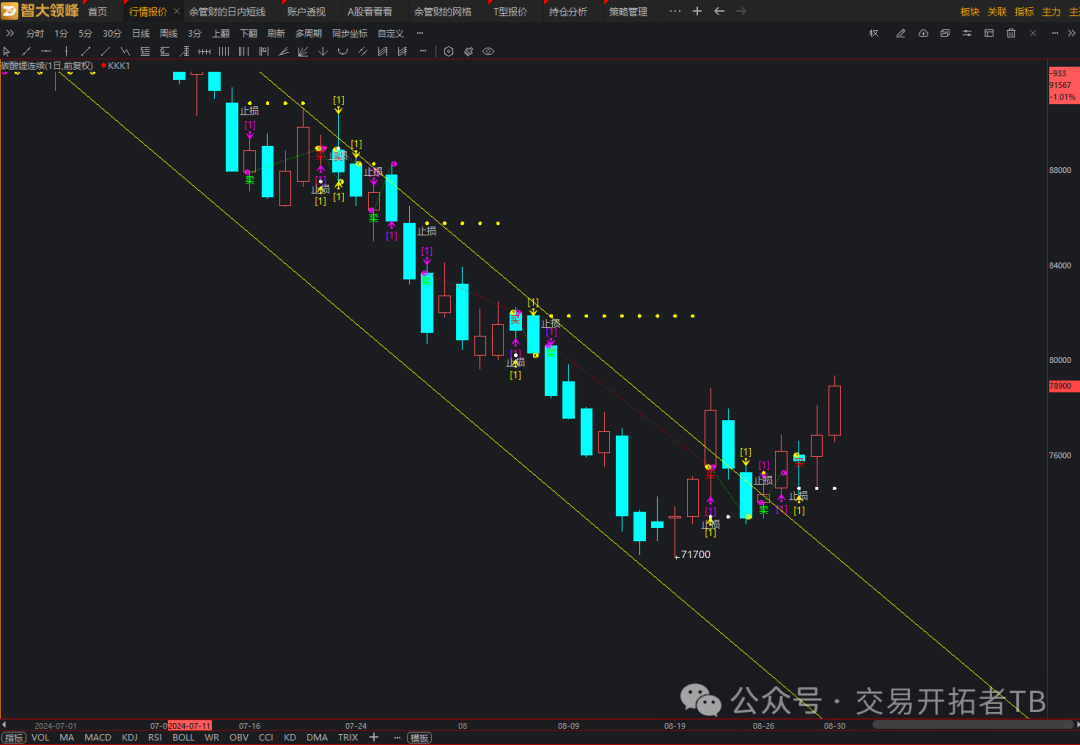Viewport: 1080px width, 745px height.
Task: Add indicator with bottom plus icon
Action: [x=374, y=737]
